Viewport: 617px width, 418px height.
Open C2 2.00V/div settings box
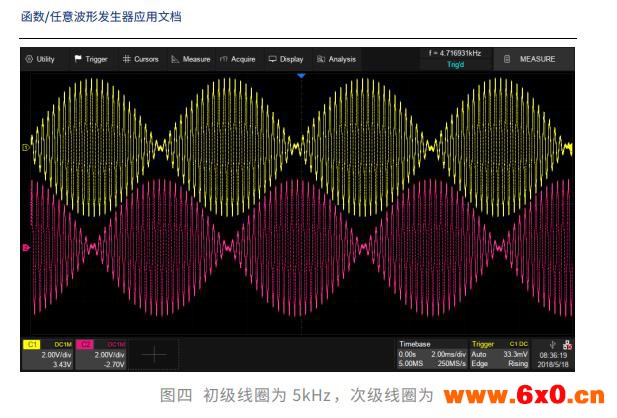[x=102, y=355]
